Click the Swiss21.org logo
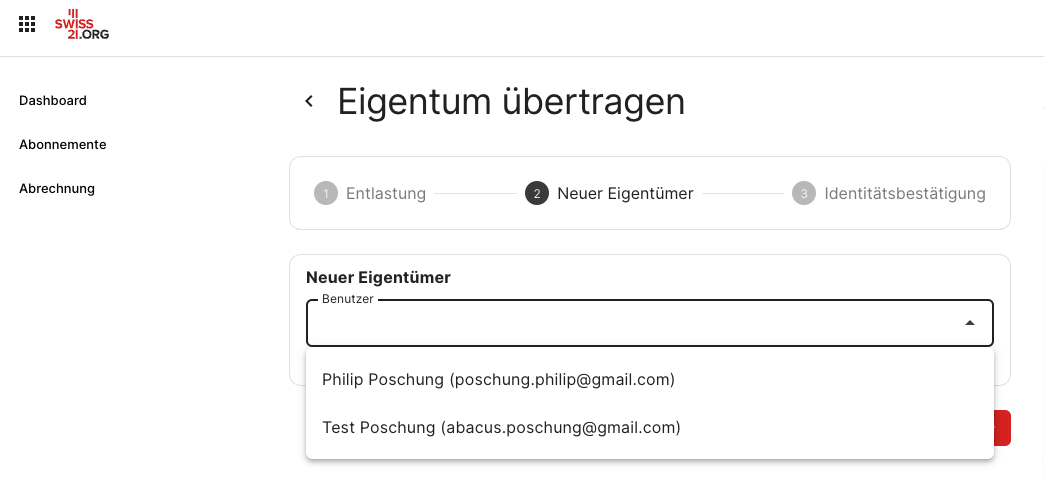 coord(82,25)
